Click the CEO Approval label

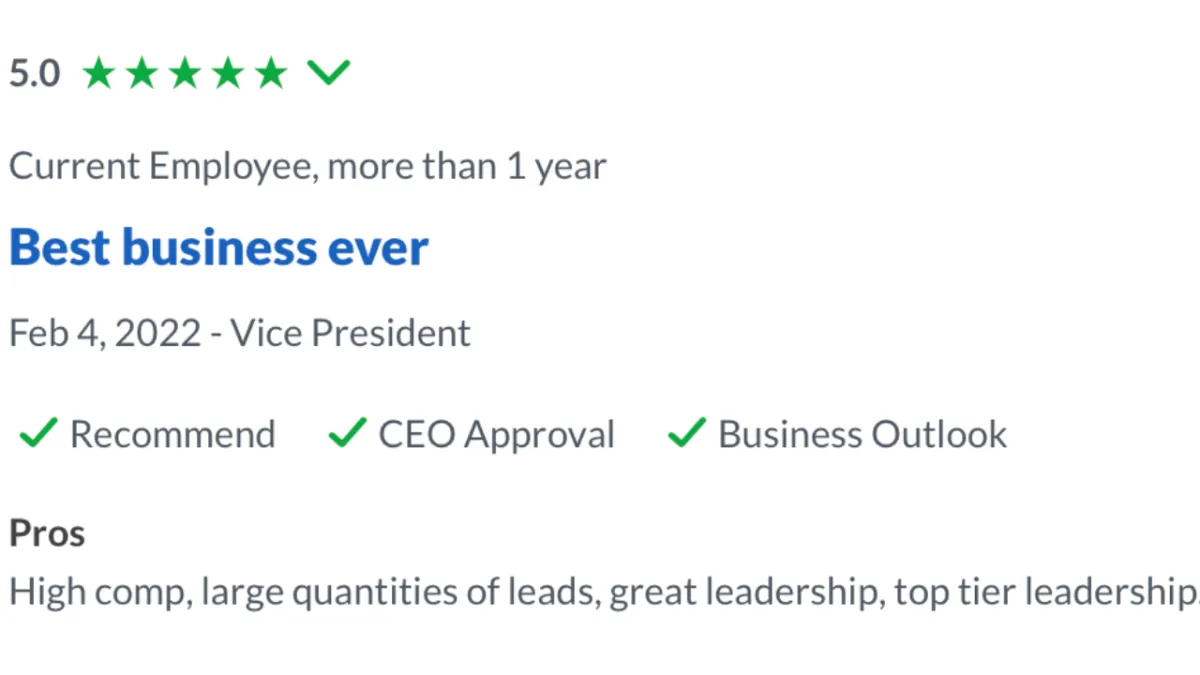point(496,435)
